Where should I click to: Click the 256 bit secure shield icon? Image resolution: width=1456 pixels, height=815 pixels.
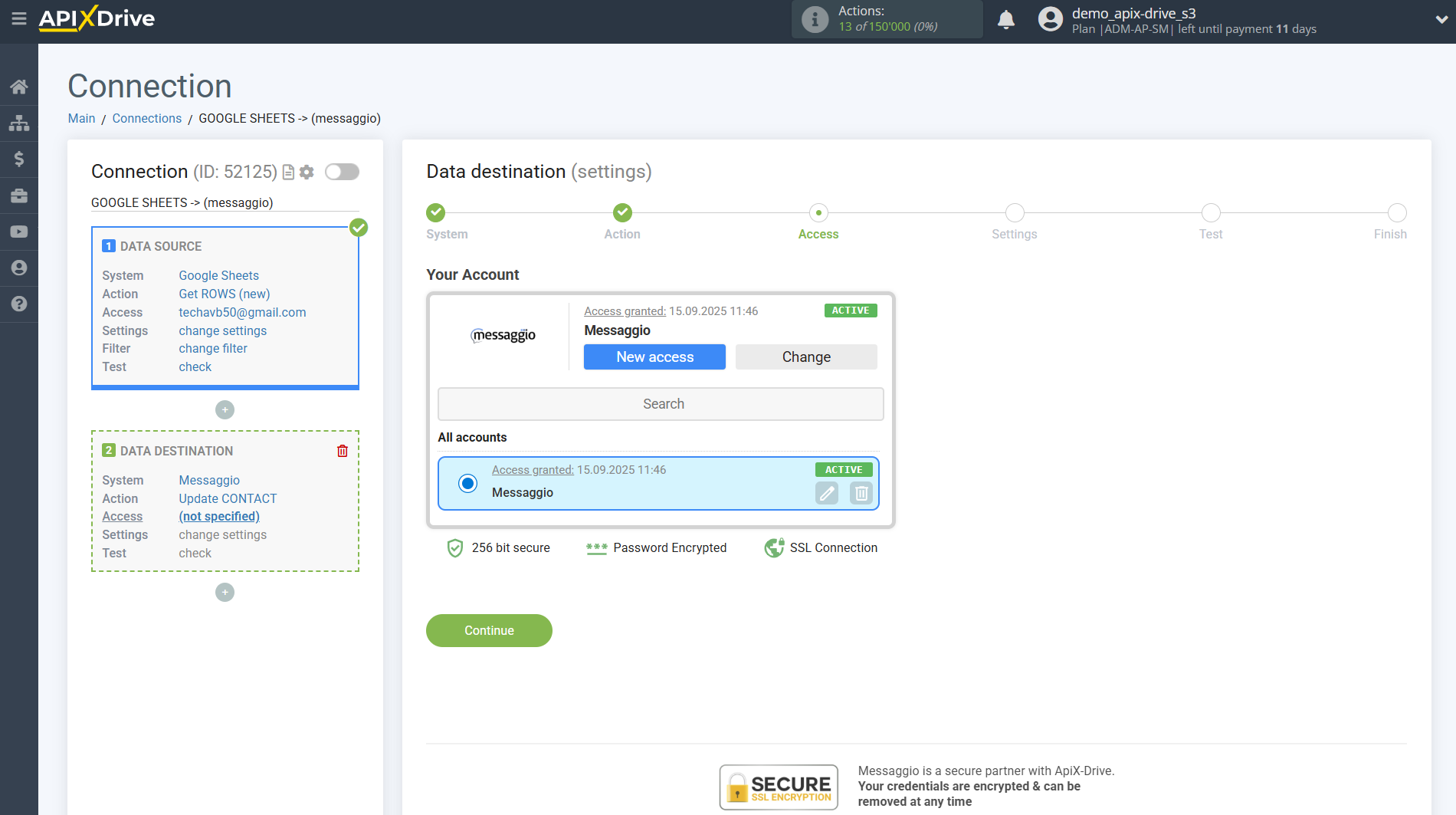(x=455, y=547)
